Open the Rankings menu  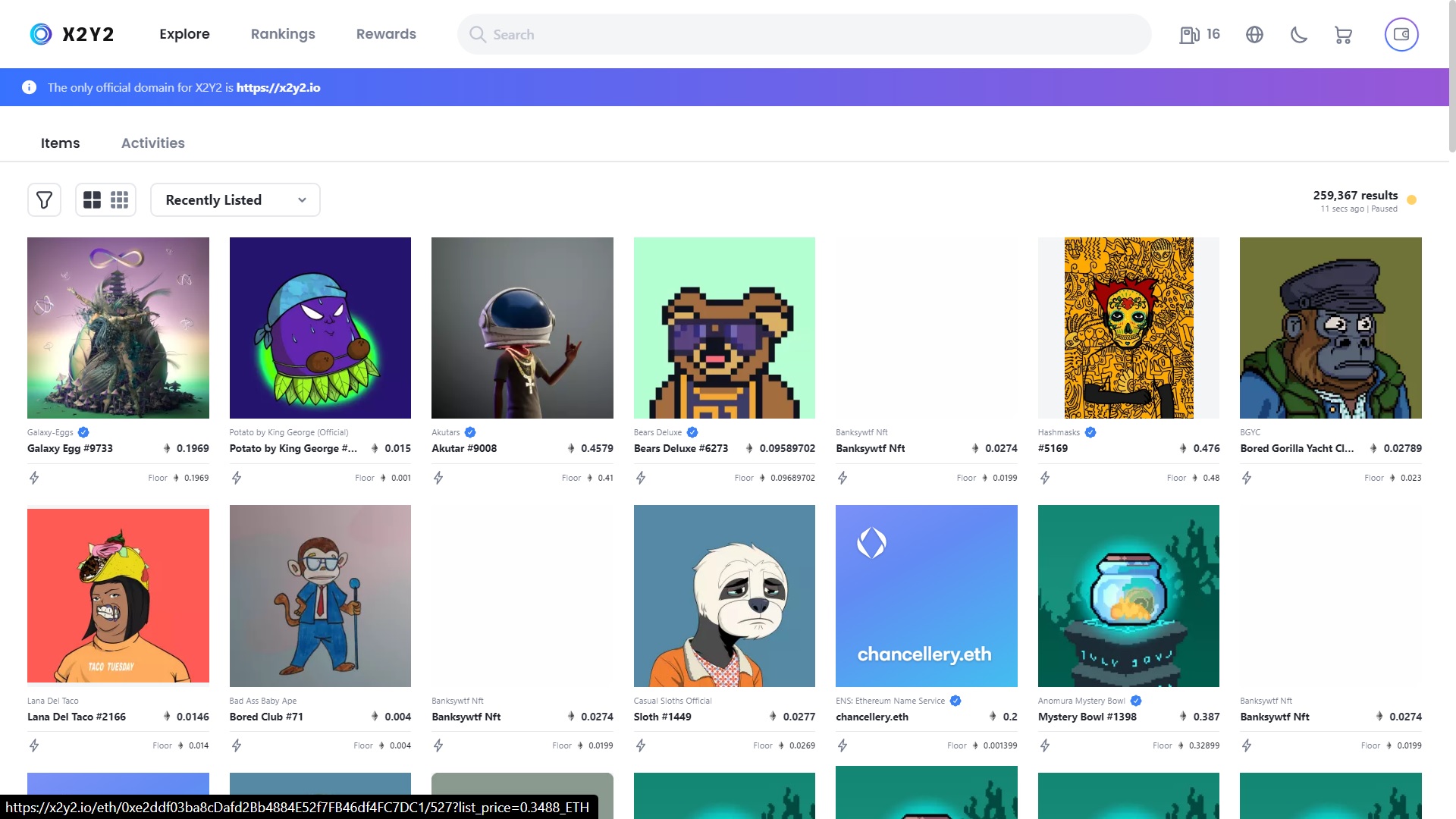point(283,34)
